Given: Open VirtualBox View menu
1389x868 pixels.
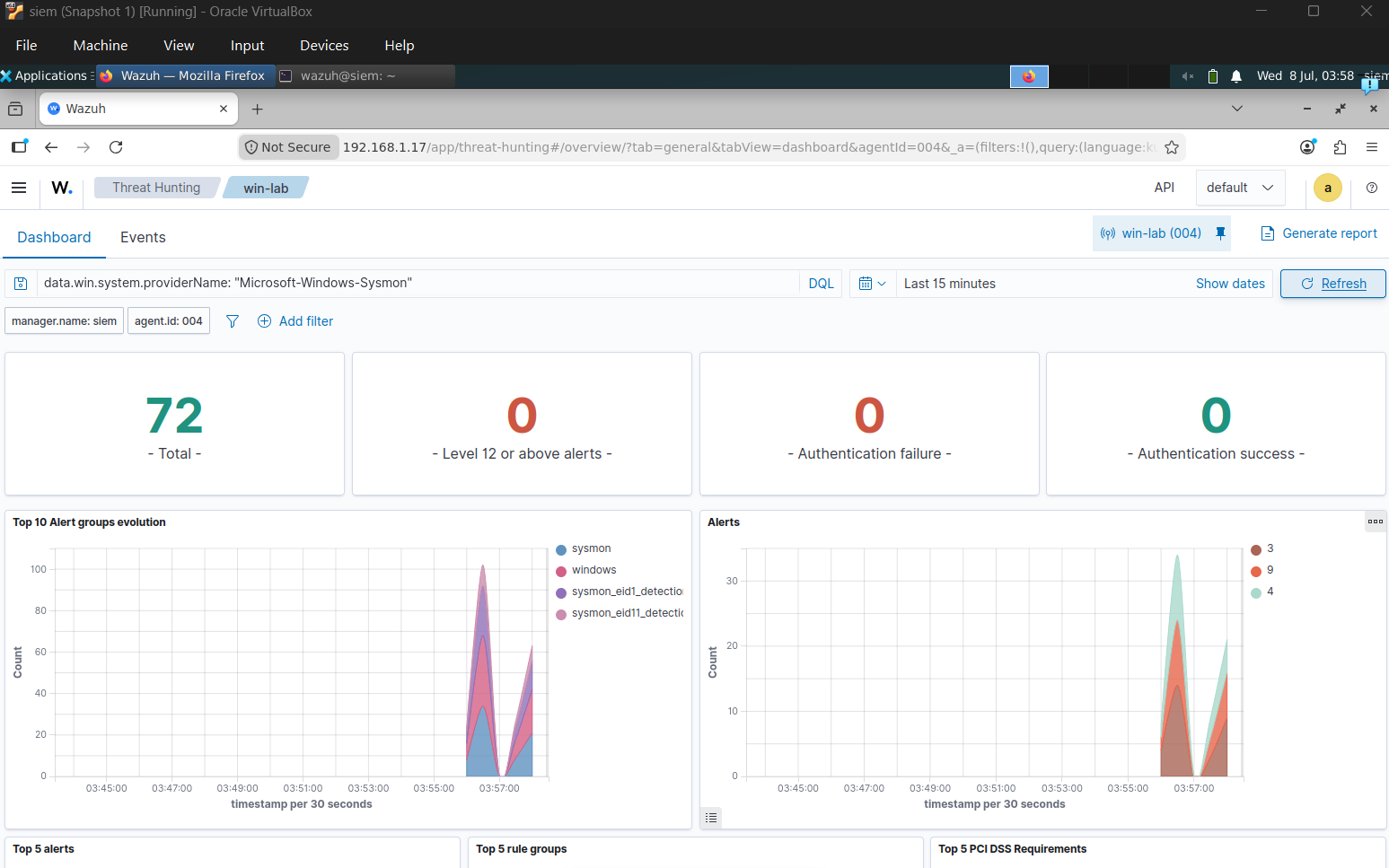Looking at the screenshot, I should tap(179, 45).
